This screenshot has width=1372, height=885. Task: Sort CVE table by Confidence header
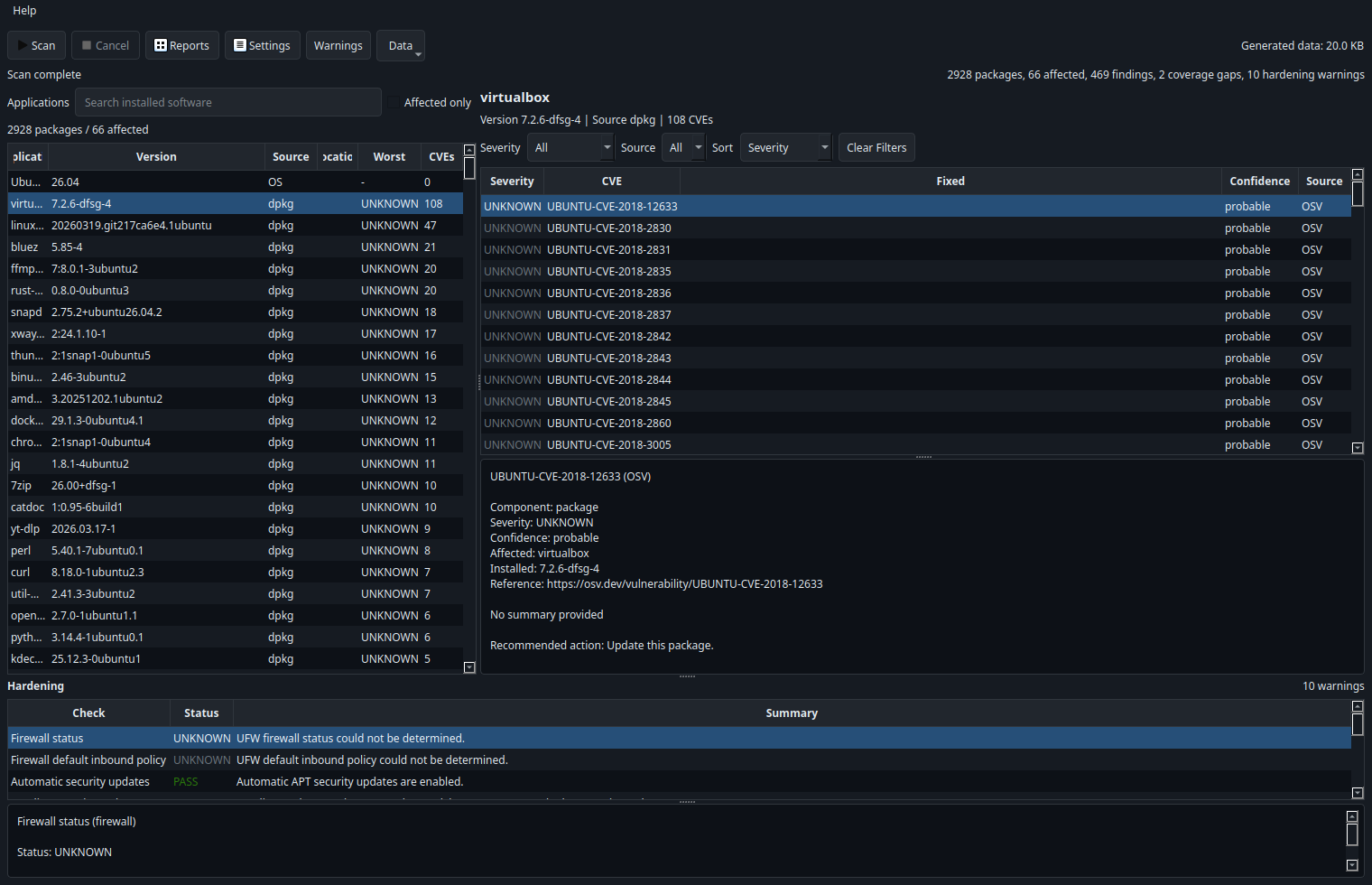pos(1259,181)
